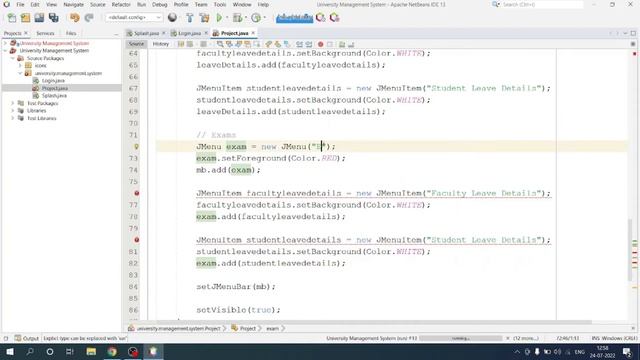Open the Tools menu
Screen dimensions: 640x360
[220, 4]
